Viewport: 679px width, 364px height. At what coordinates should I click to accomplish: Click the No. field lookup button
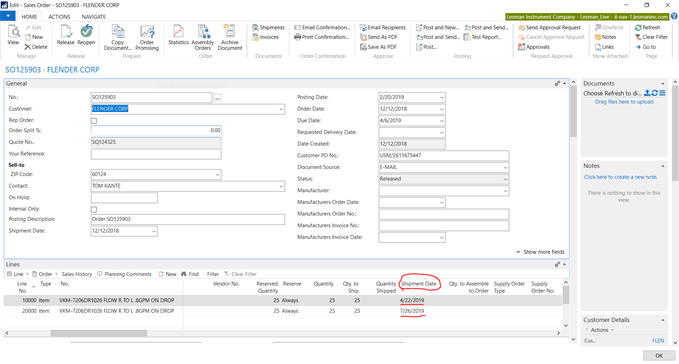(217, 98)
